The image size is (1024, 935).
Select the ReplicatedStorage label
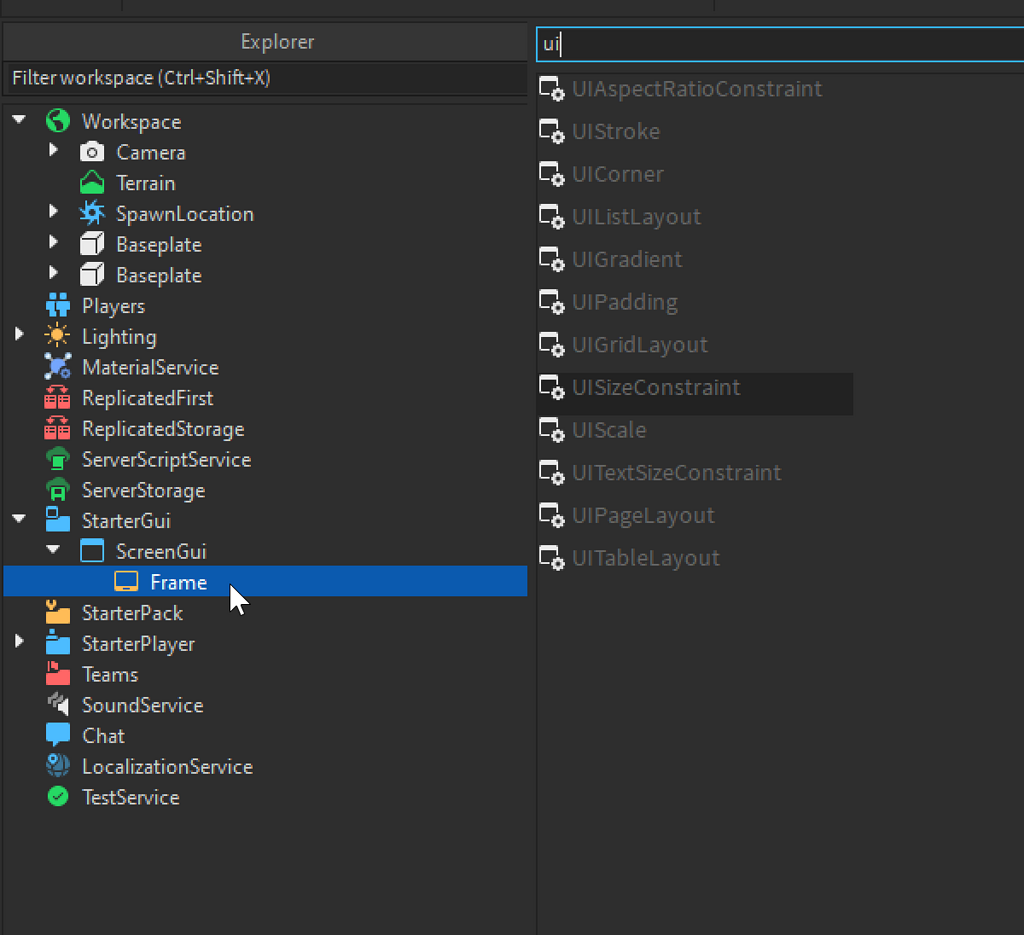(163, 430)
